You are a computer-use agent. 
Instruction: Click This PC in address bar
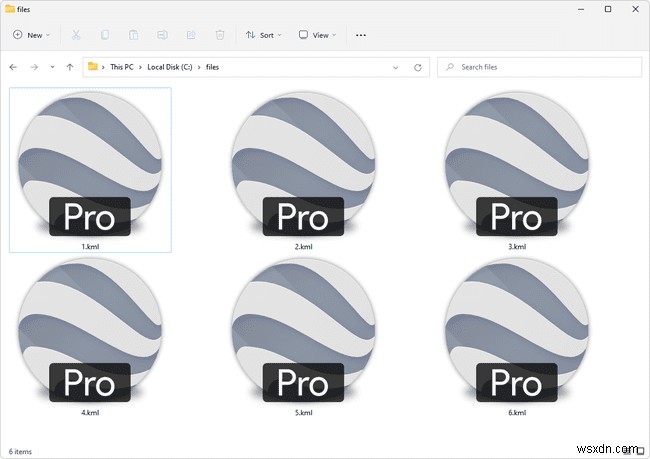pyautogui.click(x=122, y=67)
